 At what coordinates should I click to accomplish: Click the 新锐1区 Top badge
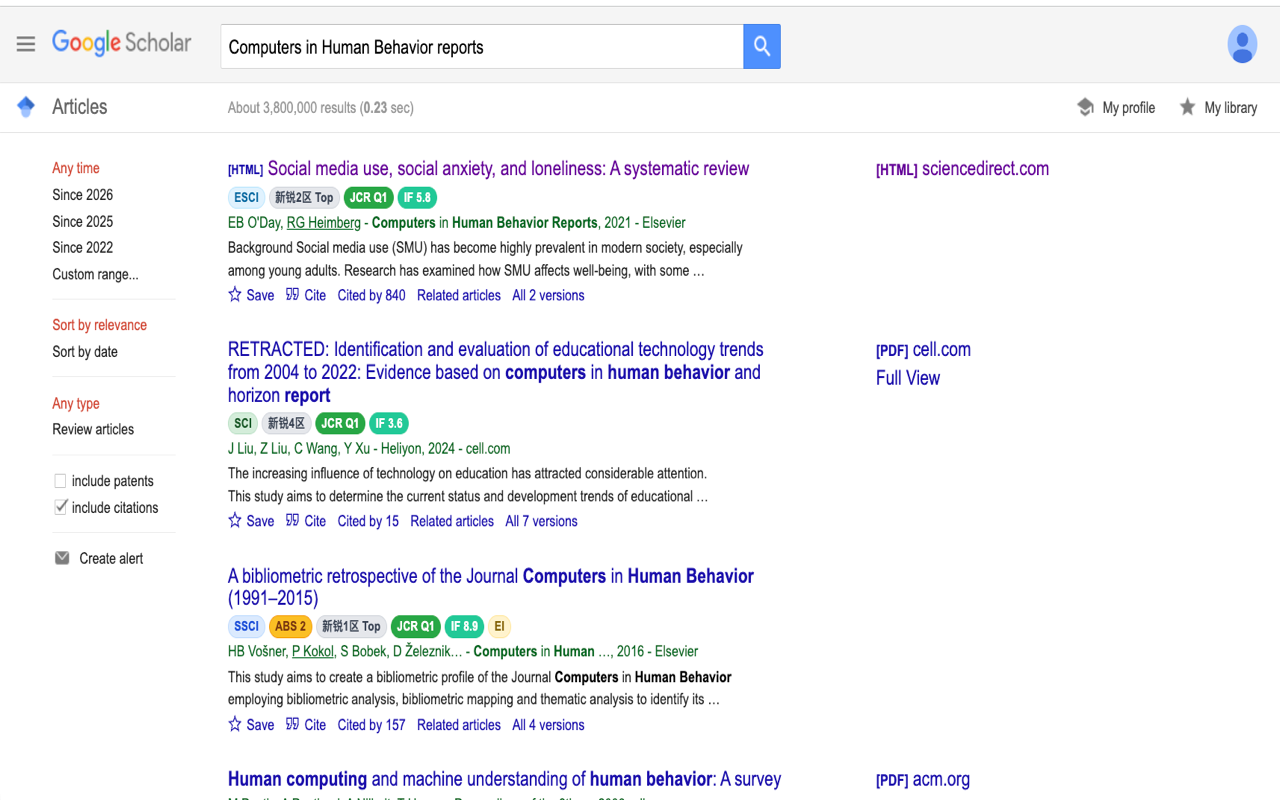point(351,626)
